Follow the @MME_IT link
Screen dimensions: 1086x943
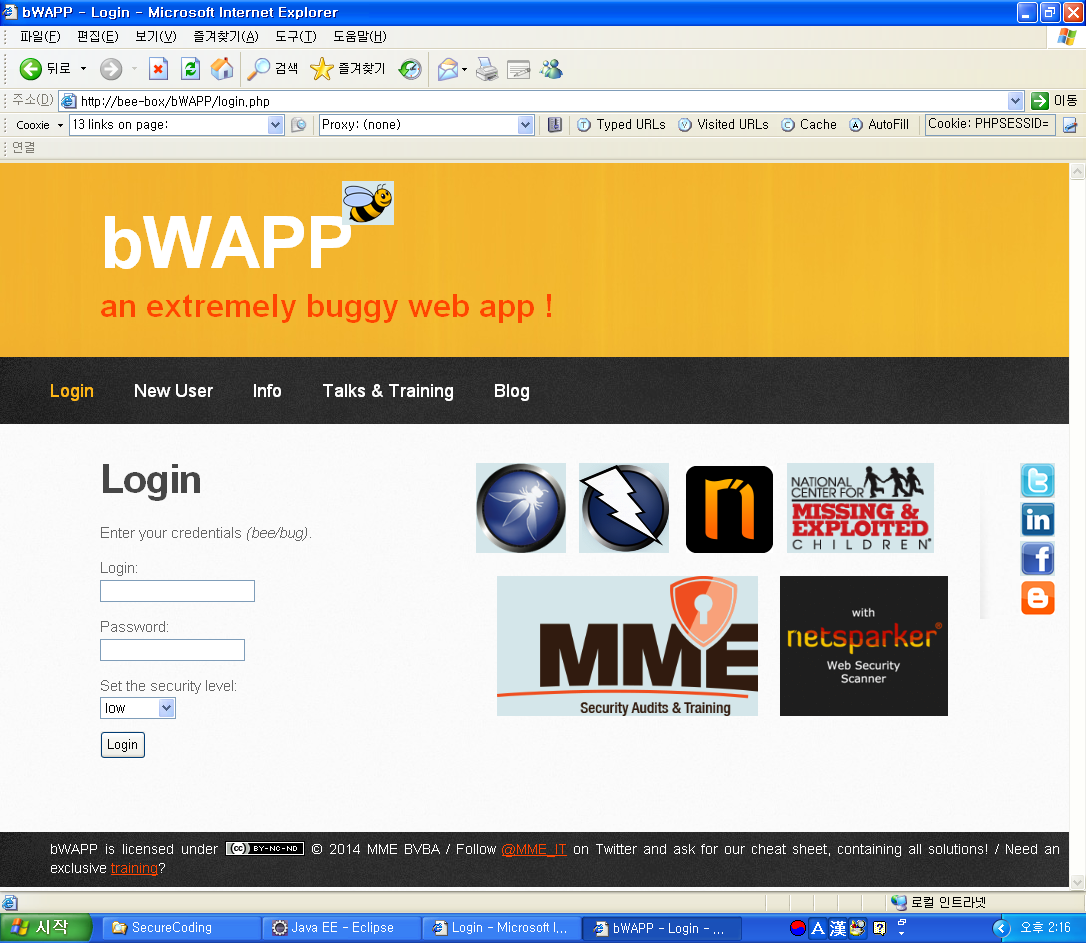[533, 849]
